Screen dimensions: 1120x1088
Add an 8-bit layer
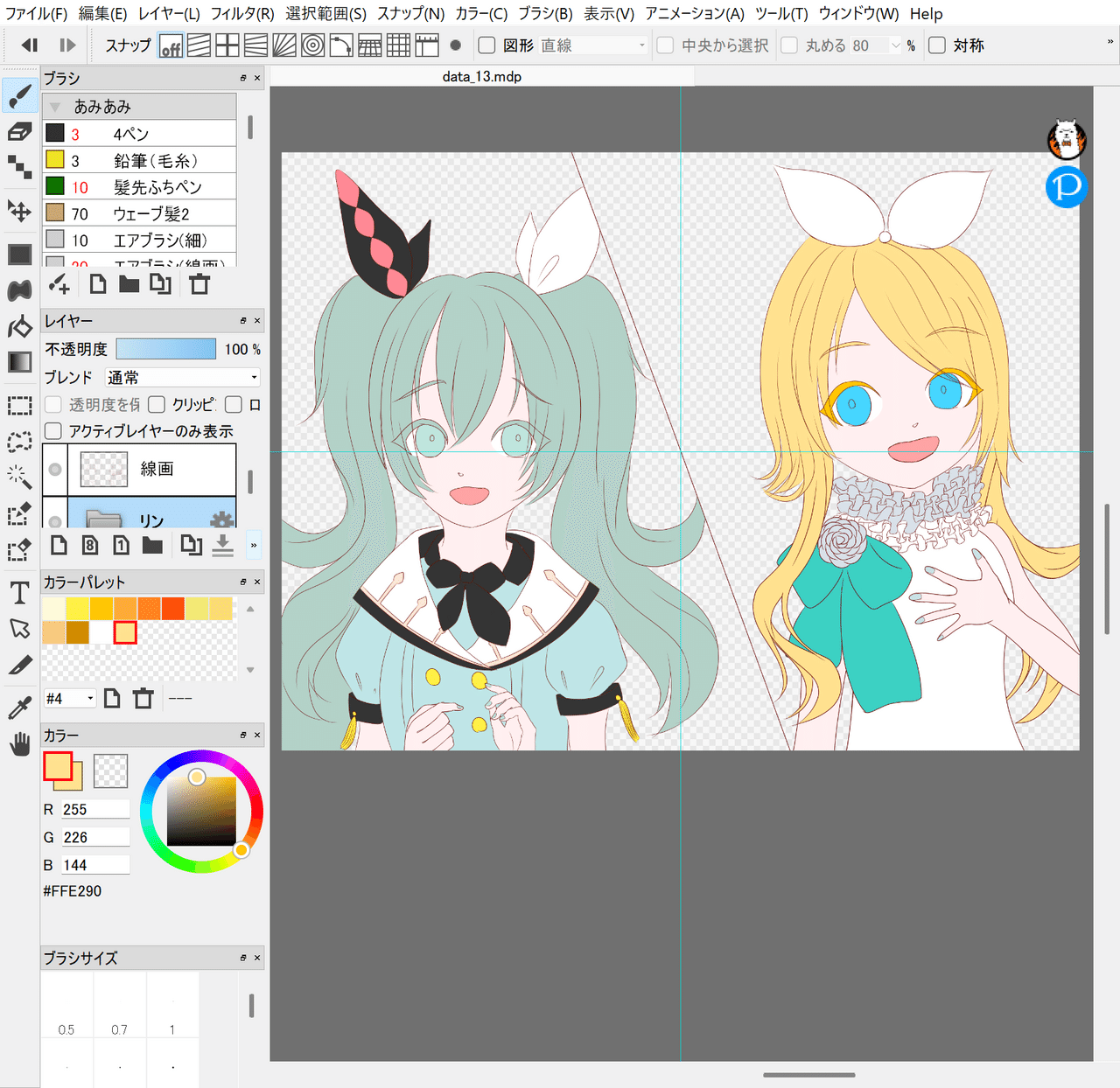[90, 546]
